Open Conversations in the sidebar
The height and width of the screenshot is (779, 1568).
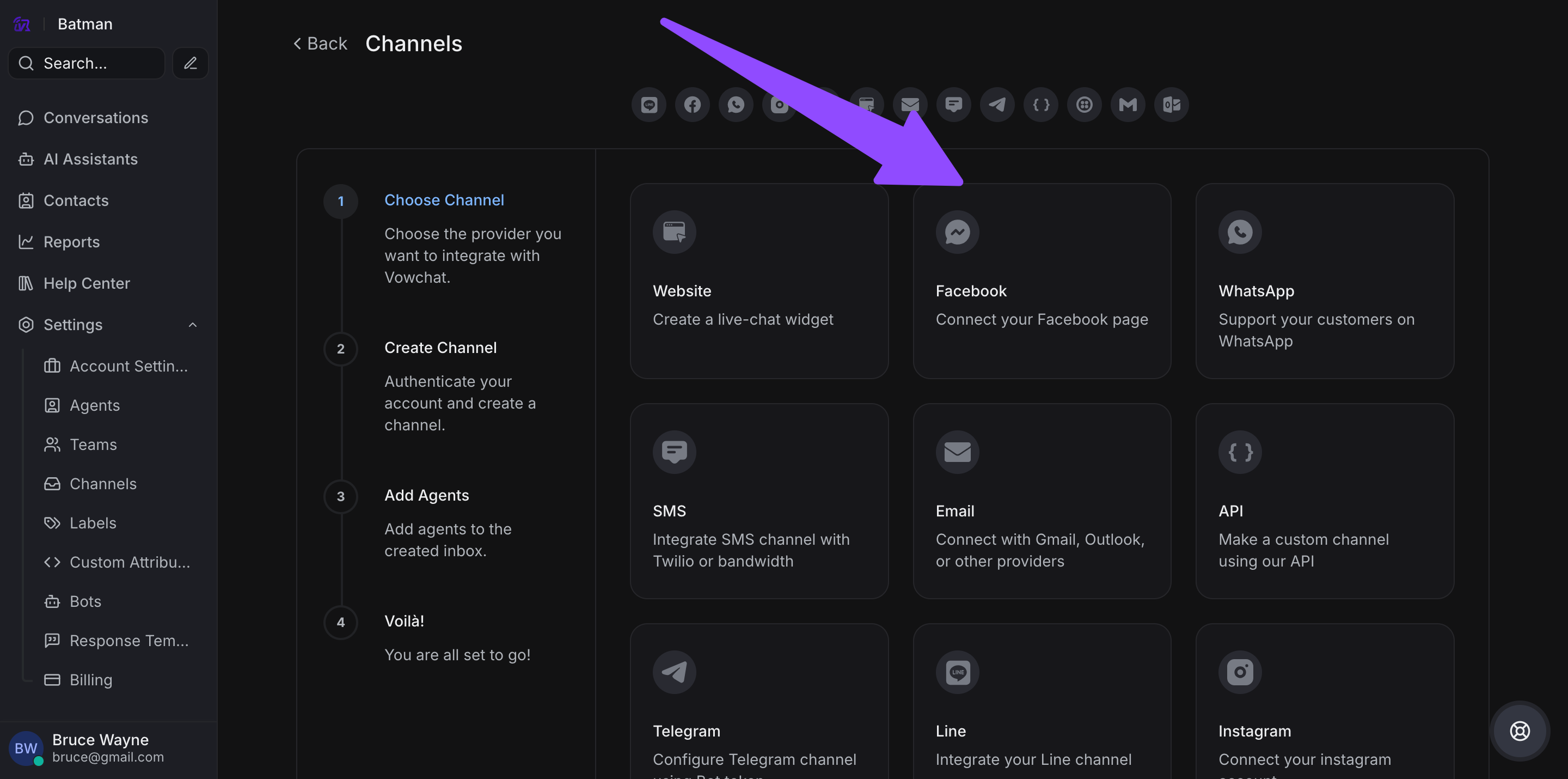point(96,118)
